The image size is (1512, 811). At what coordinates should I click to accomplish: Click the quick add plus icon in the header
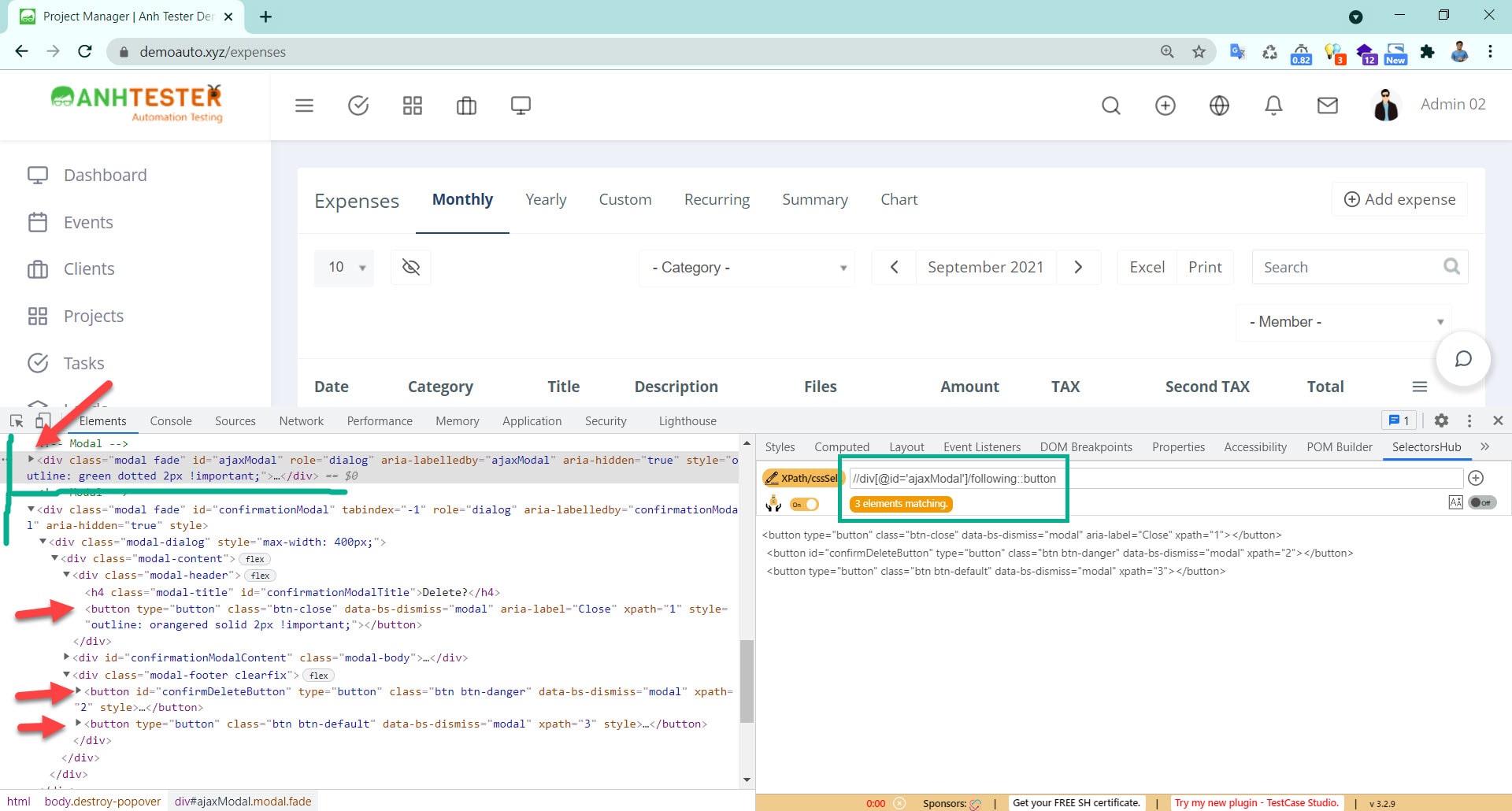1165,106
